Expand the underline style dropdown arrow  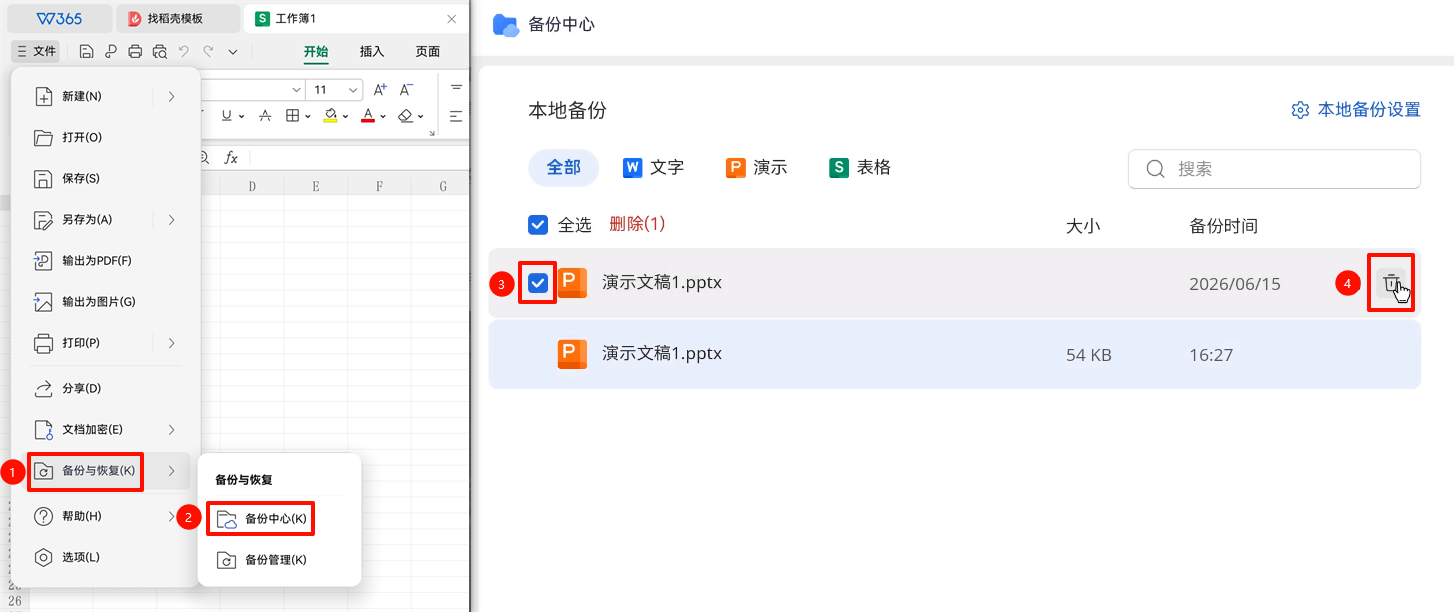242,117
